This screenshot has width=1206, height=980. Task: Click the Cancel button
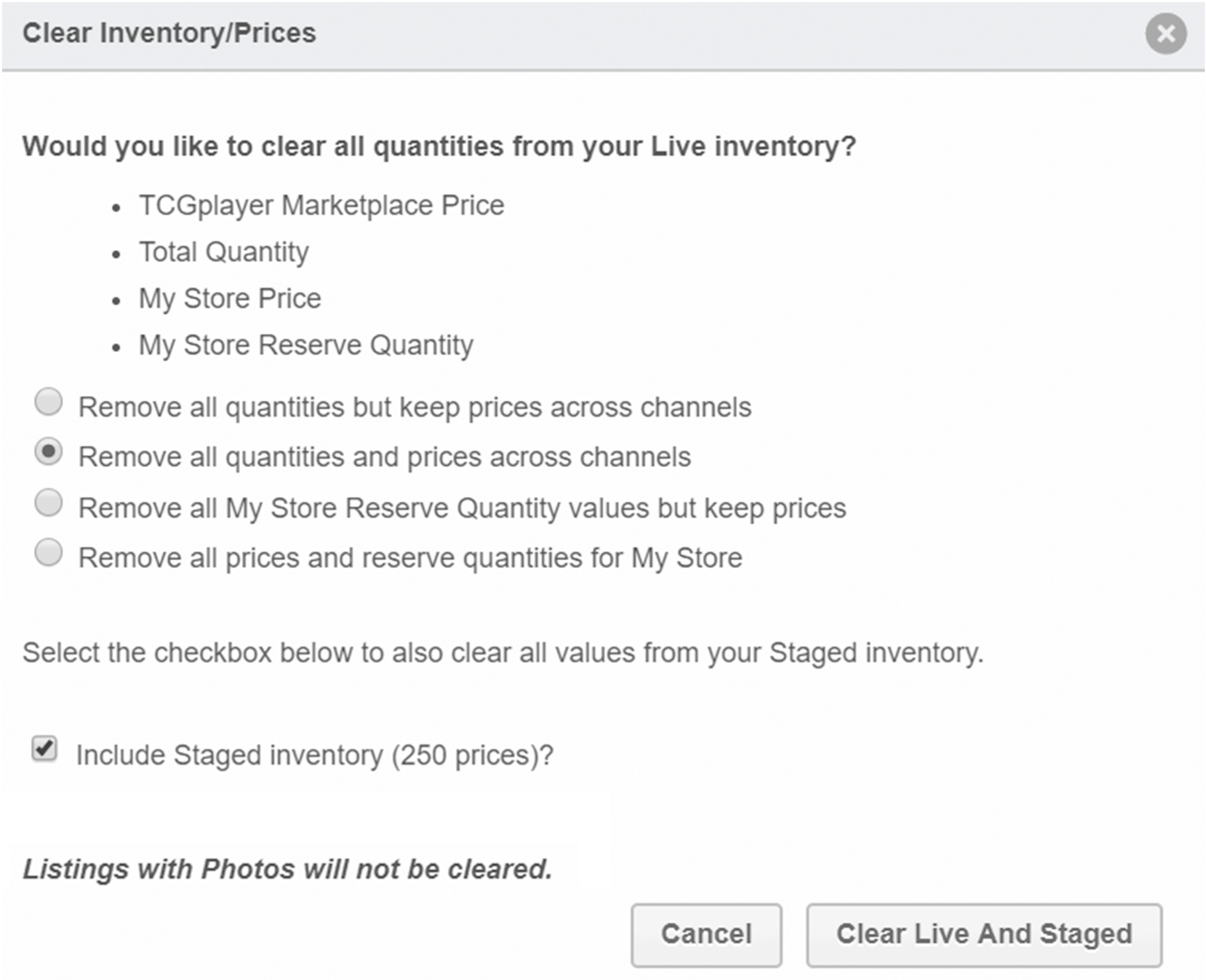click(x=707, y=934)
